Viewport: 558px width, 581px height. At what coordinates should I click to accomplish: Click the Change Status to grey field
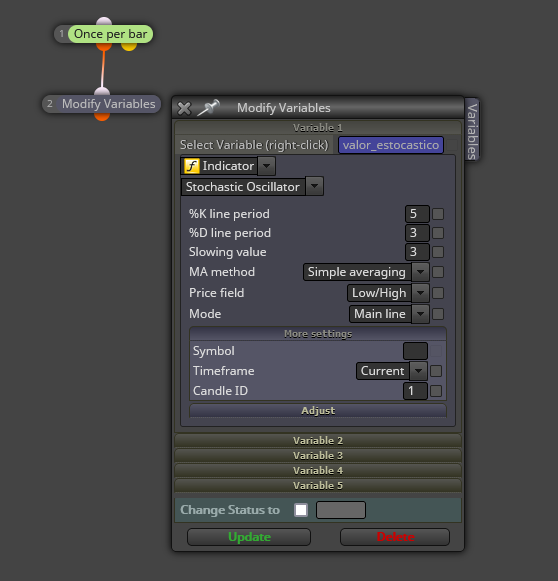(x=341, y=510)
